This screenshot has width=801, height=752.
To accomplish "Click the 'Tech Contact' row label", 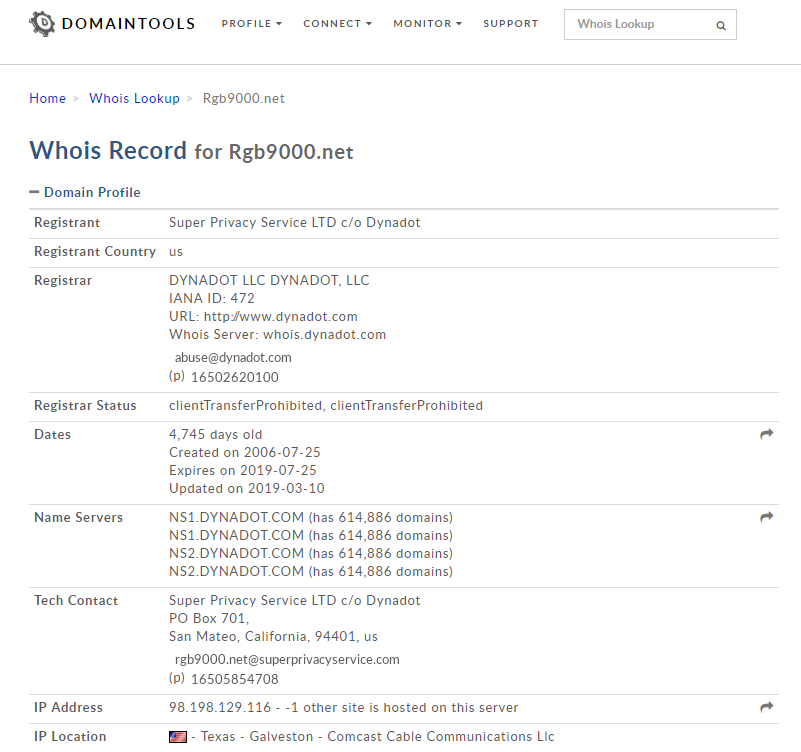I will pyautogui.click(x=76, y=600).
